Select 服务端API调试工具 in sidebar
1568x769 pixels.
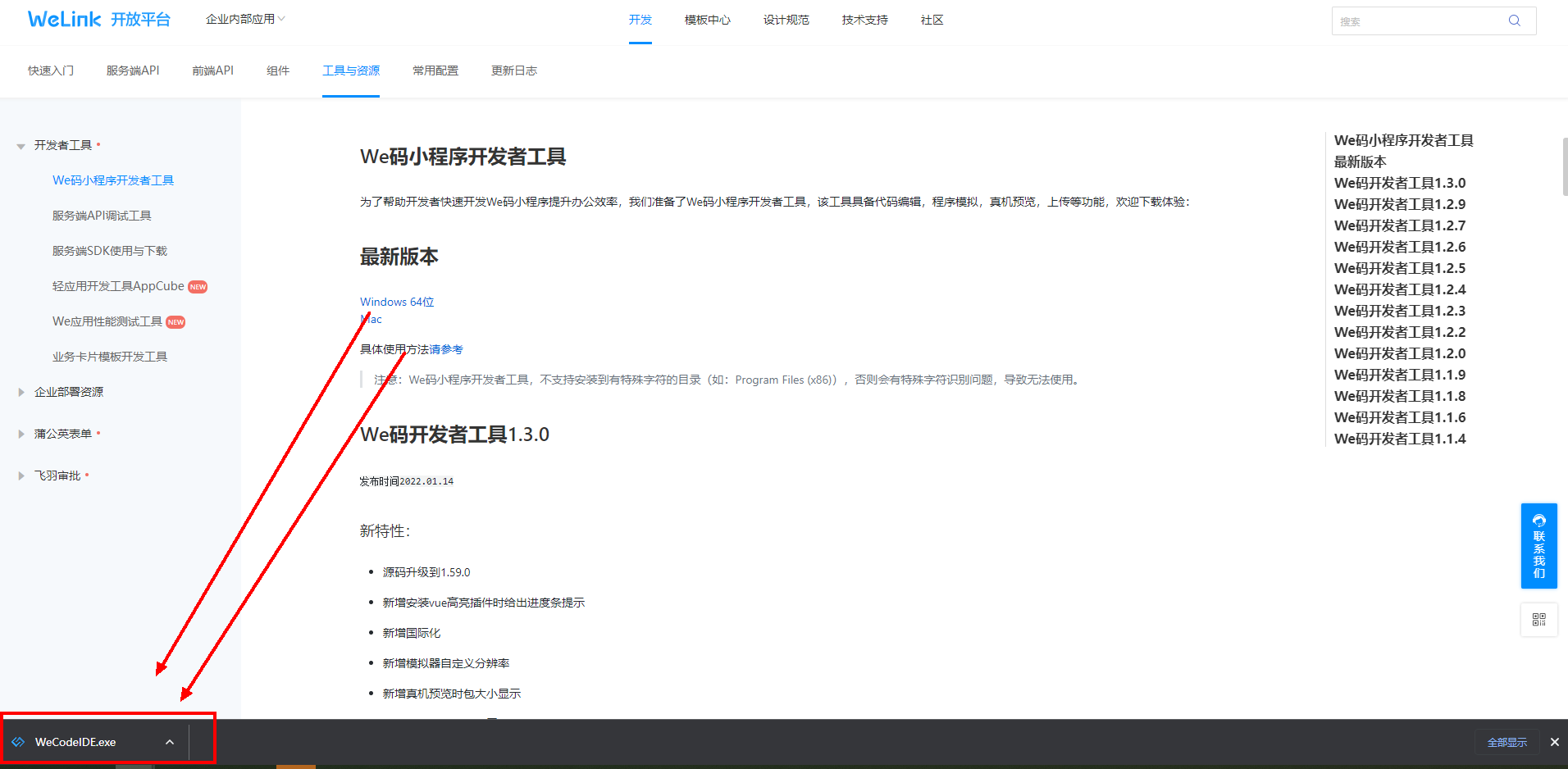coord(102,216)
